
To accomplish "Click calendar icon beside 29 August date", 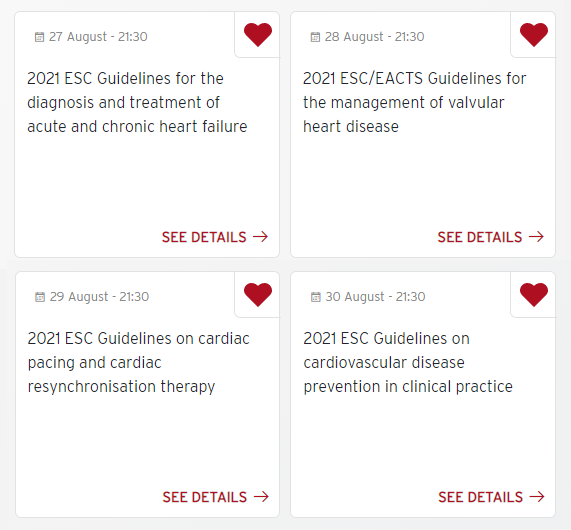I will pyautogui.click(x=40, y=297).
